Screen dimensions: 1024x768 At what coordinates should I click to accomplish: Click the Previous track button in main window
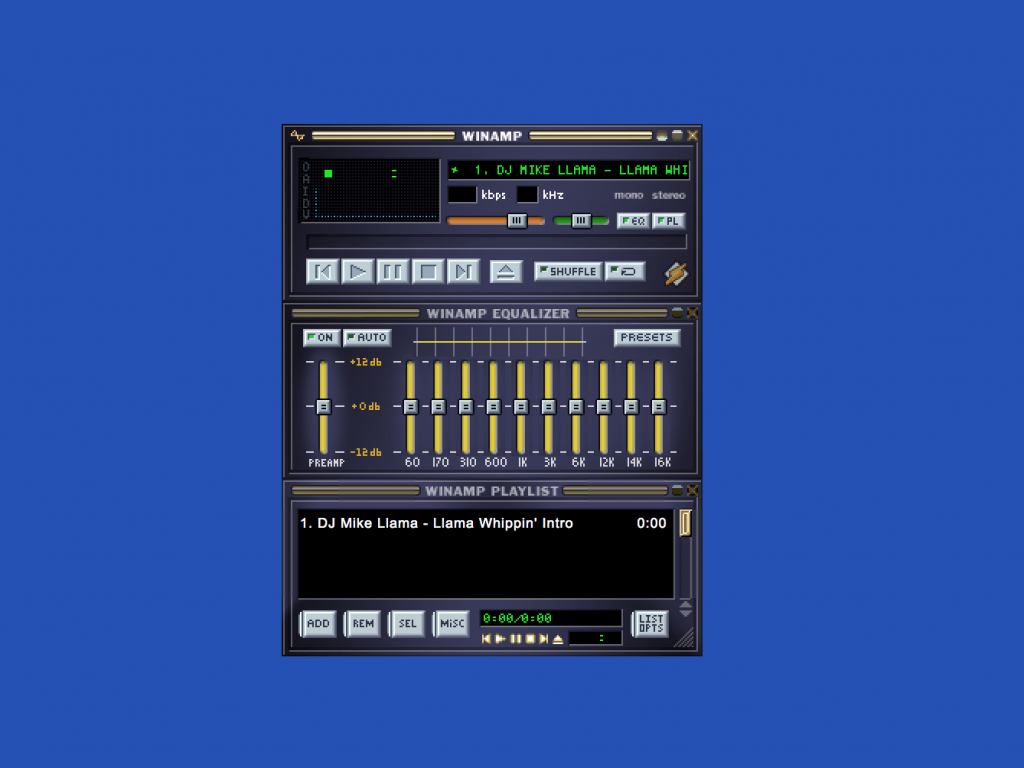coord(323,271)
